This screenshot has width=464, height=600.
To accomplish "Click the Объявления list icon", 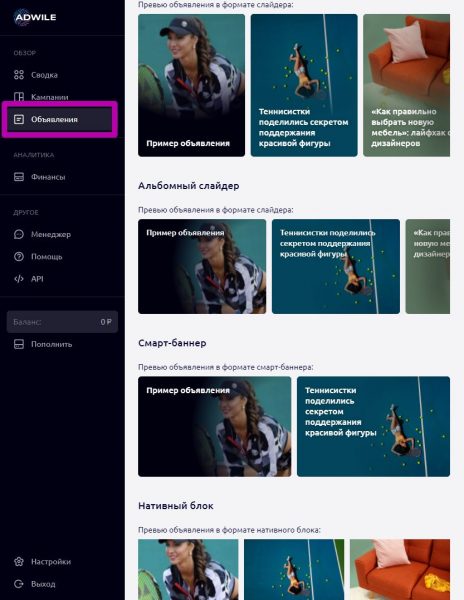I will [x=19, y=119].
